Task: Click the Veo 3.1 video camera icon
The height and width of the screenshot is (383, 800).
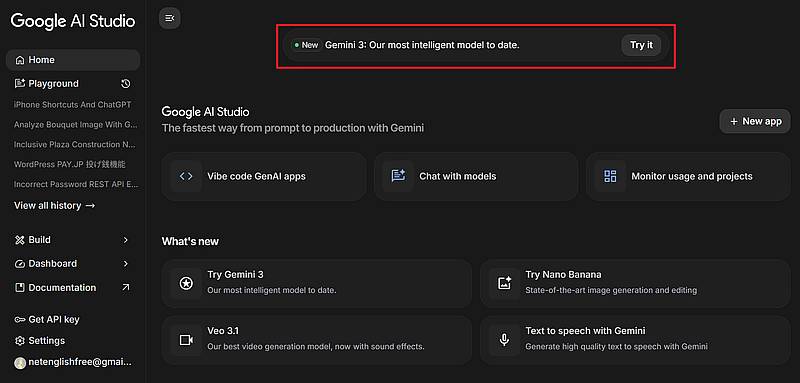Action: (186, 340)
